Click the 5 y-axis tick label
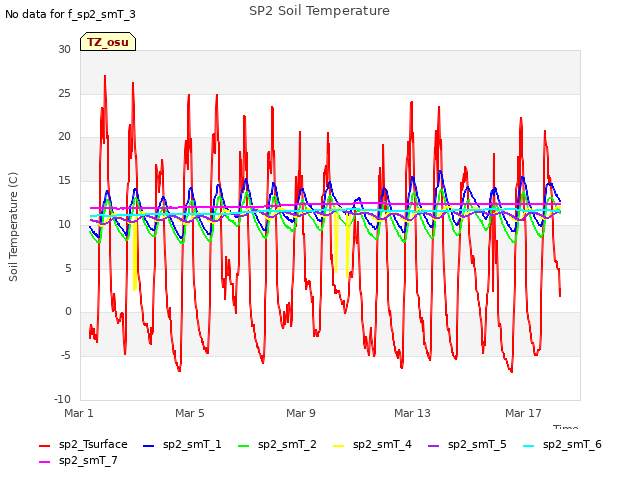 [x=68, y=269]
